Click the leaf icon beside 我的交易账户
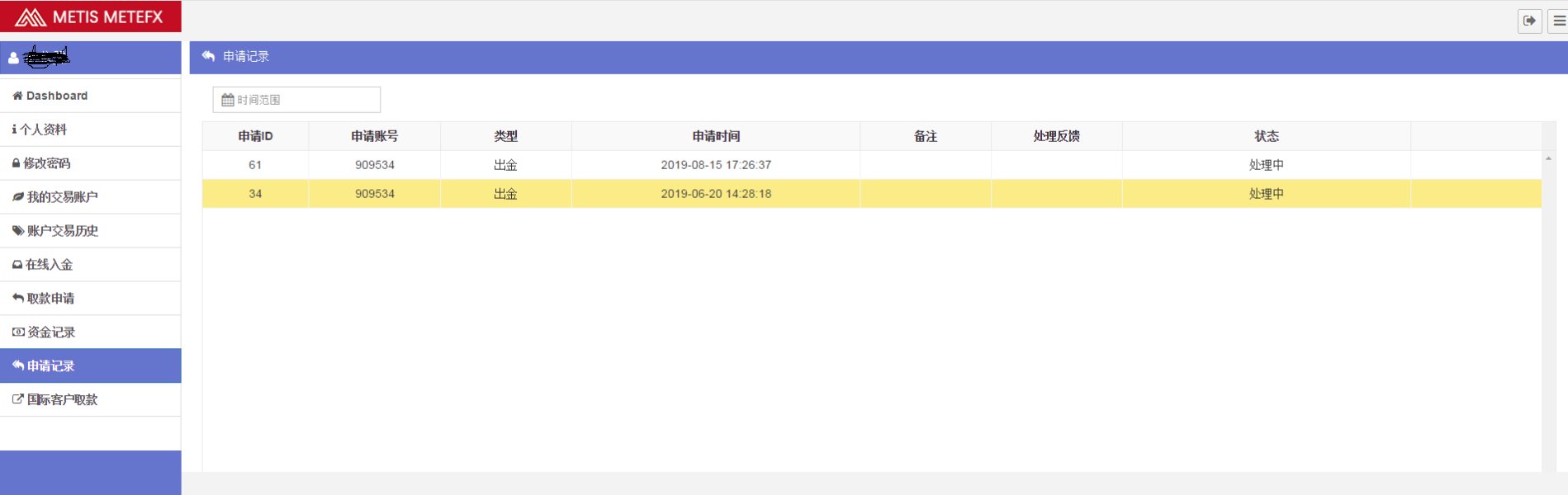The height and width of the screenshot is (495, 1568). pos(18,197)
